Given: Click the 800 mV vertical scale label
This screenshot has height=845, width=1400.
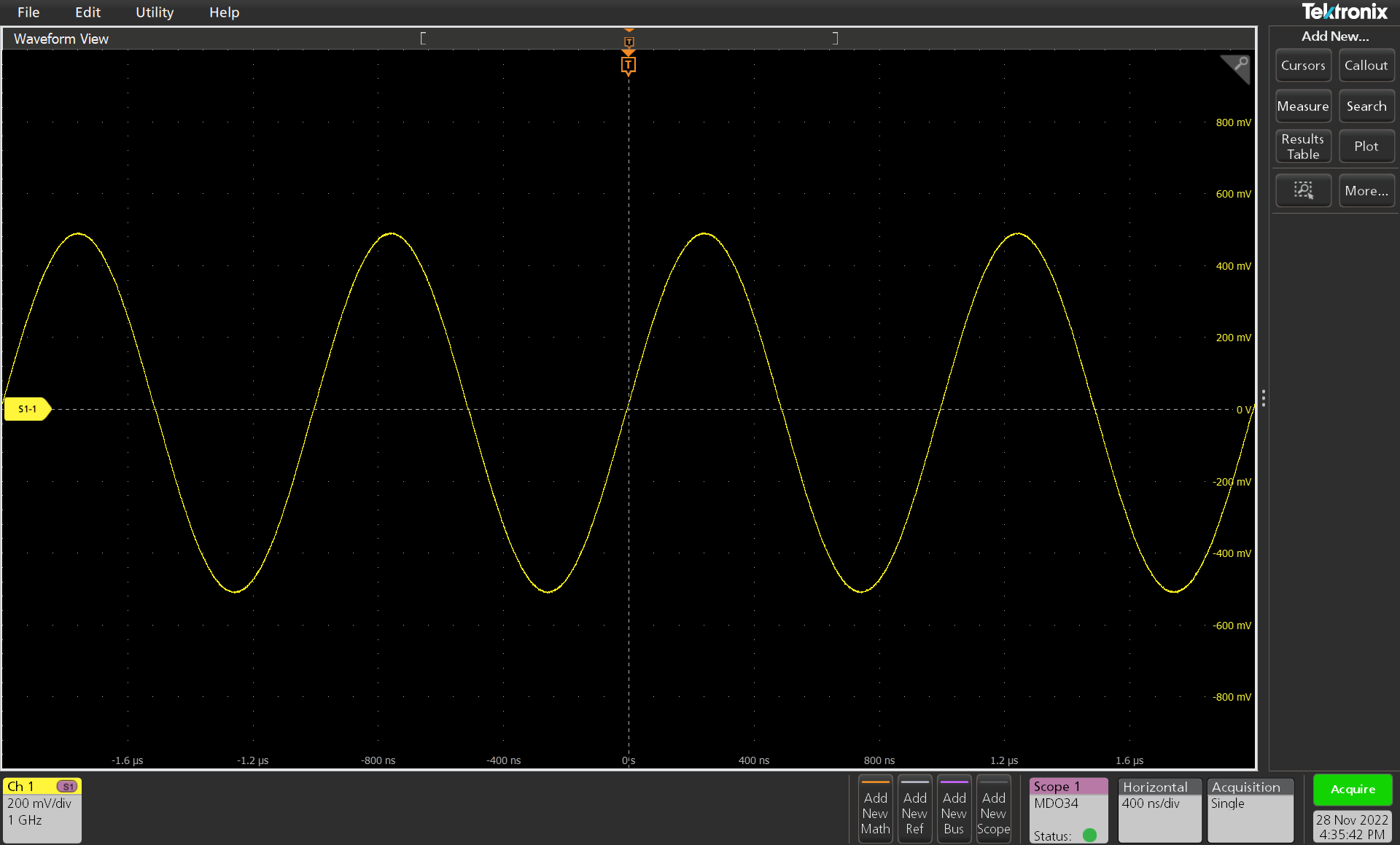Looking at the screenshot, I should [x=1233, y=122].
